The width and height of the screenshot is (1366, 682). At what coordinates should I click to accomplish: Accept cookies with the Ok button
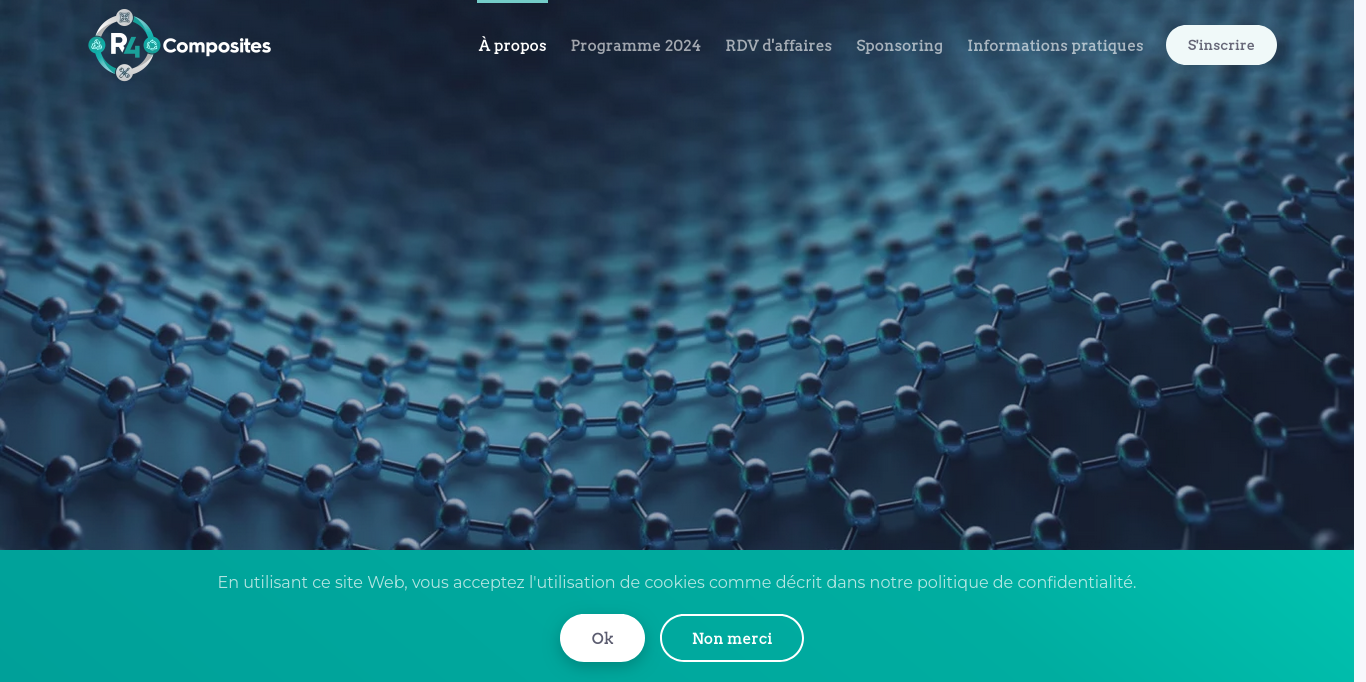point(602,638)
